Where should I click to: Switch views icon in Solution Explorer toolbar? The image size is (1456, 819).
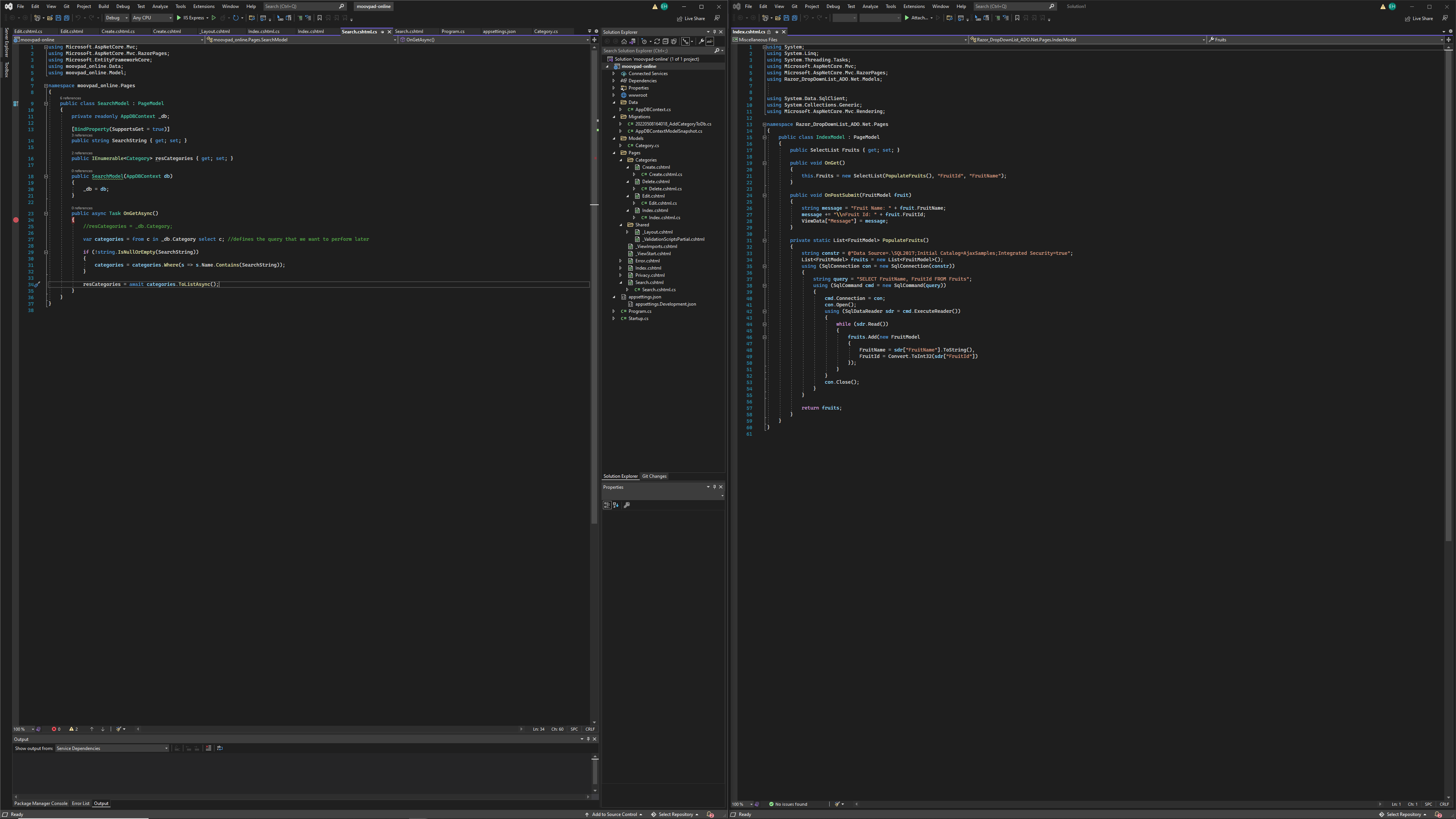tap(632, 41)
